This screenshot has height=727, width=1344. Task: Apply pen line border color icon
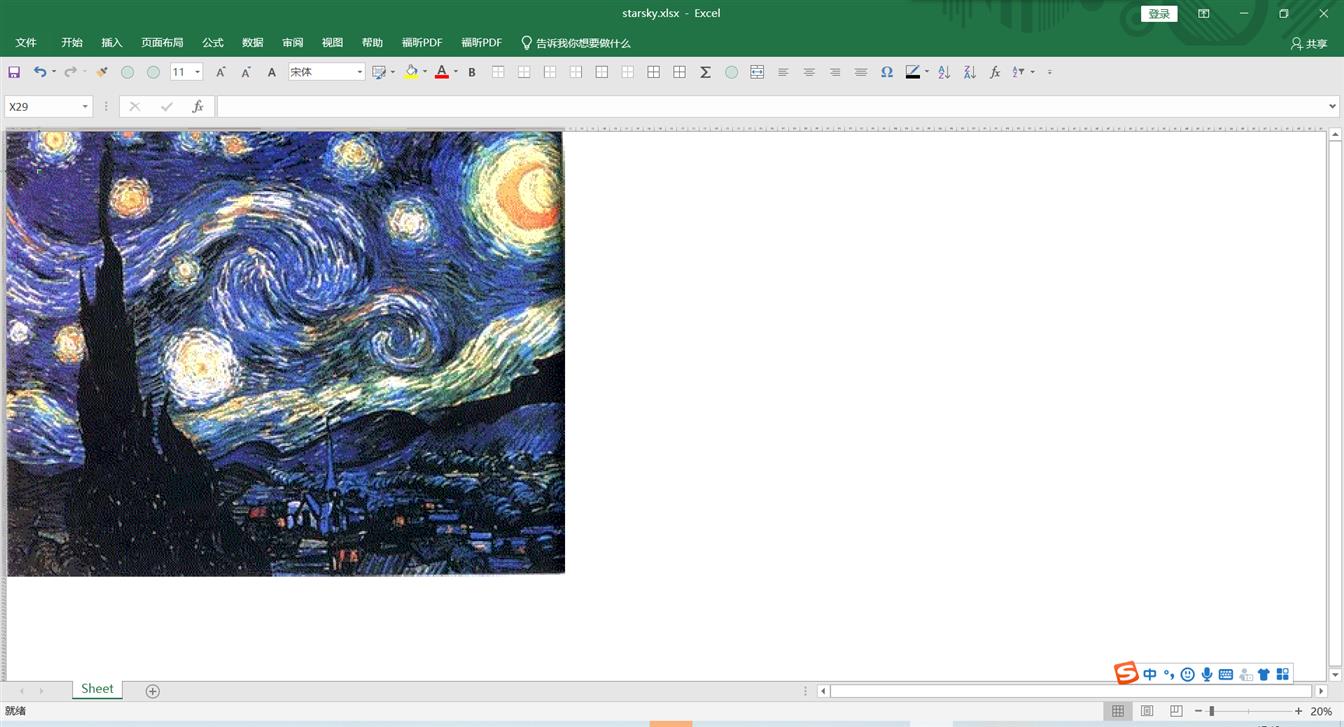913,72
